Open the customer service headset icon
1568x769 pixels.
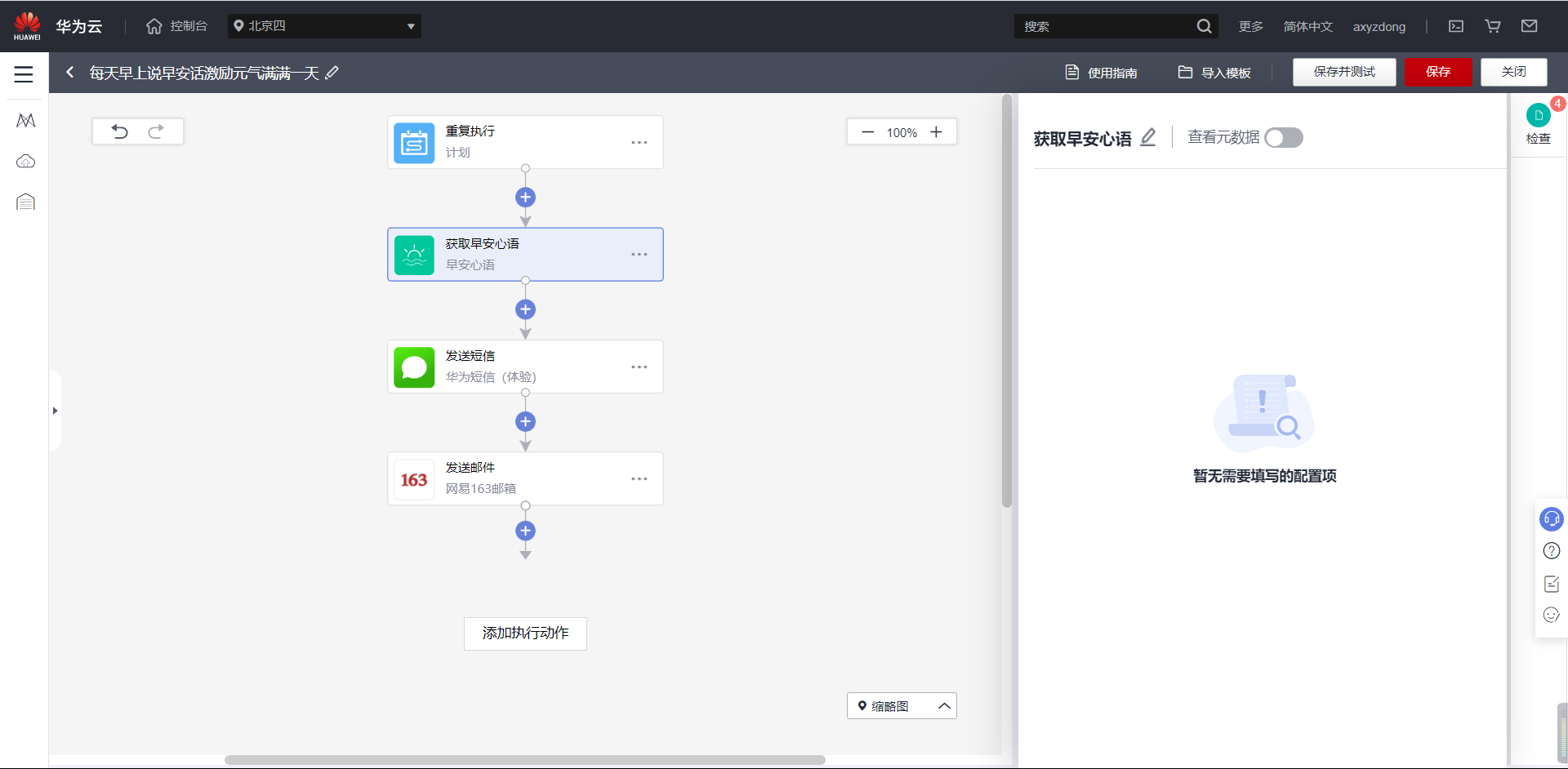coord(1551,519)
